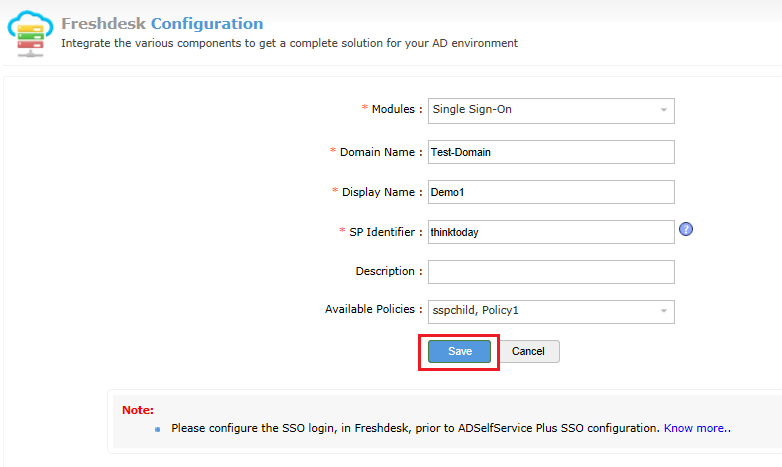Click the Freshdesk Configuration heading
Viewport: 782px width, 467px height.
tap(162, 23)
